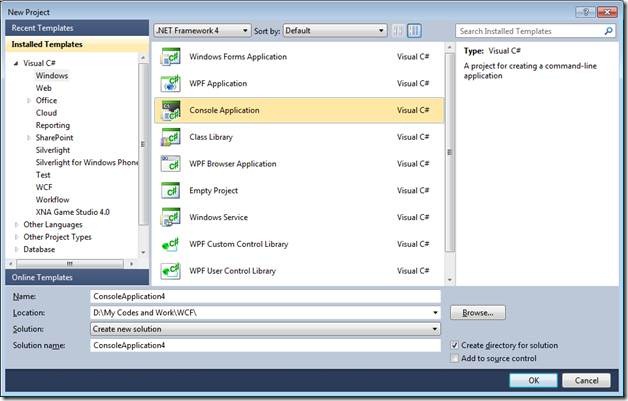This screenshot has width=628, height=401.
Task: Select the Class Library icon
Action: point(170,137)
